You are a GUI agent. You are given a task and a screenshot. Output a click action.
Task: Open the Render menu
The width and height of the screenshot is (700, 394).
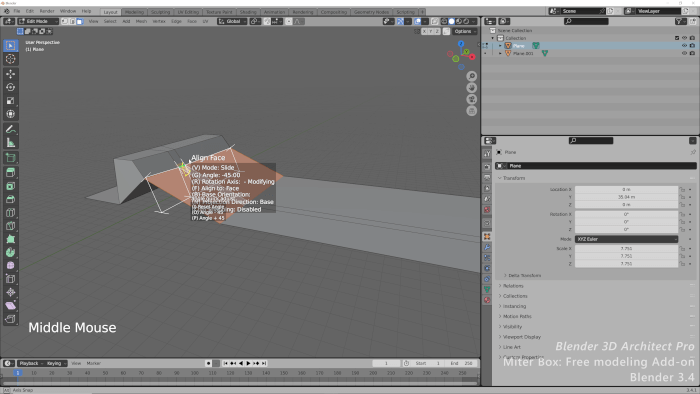[47, 11]
